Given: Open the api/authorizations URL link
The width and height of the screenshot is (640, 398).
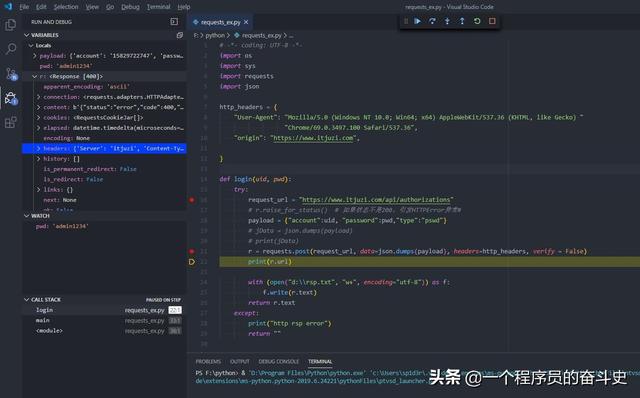Looking at the screenshot, I should (x=376, y=200).
